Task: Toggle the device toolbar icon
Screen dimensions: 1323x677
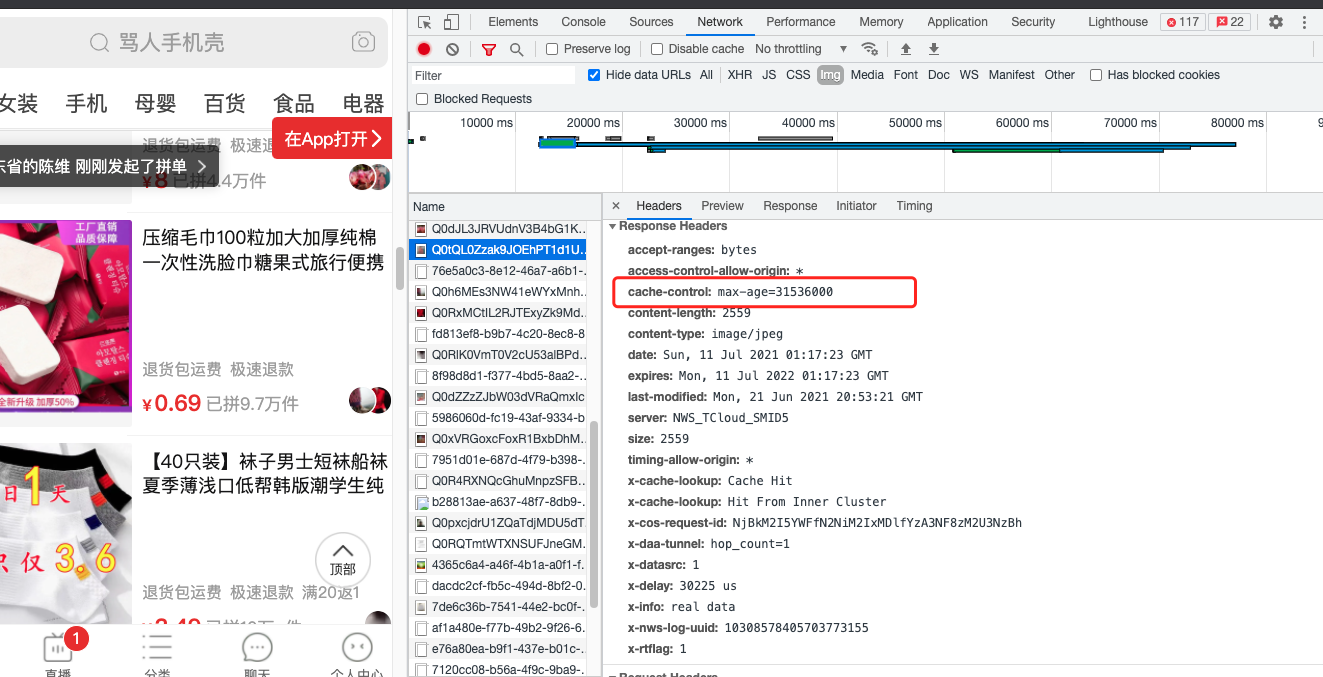Action: click(451, 22)
